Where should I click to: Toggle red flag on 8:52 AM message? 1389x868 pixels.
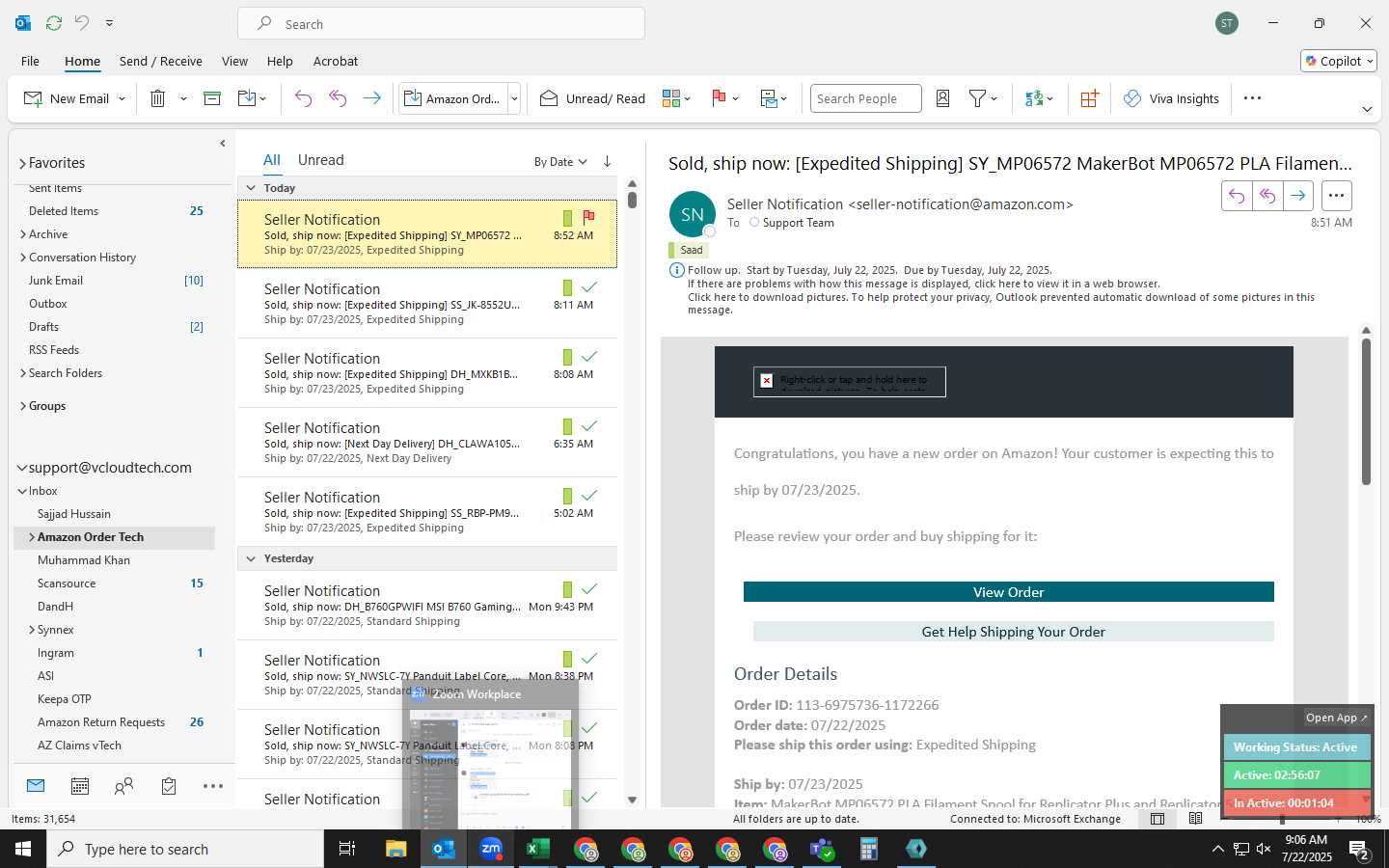point(588,218)
